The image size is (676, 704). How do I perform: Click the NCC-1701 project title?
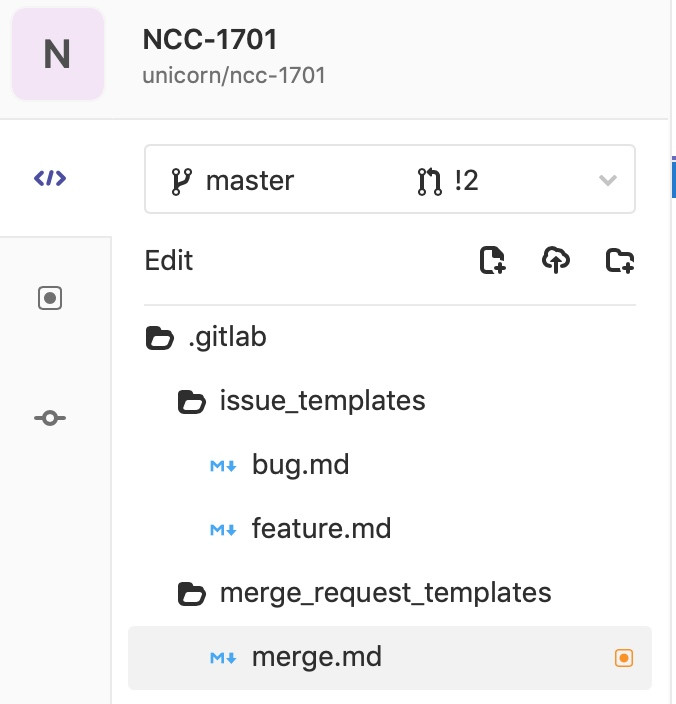coord(210,39)
